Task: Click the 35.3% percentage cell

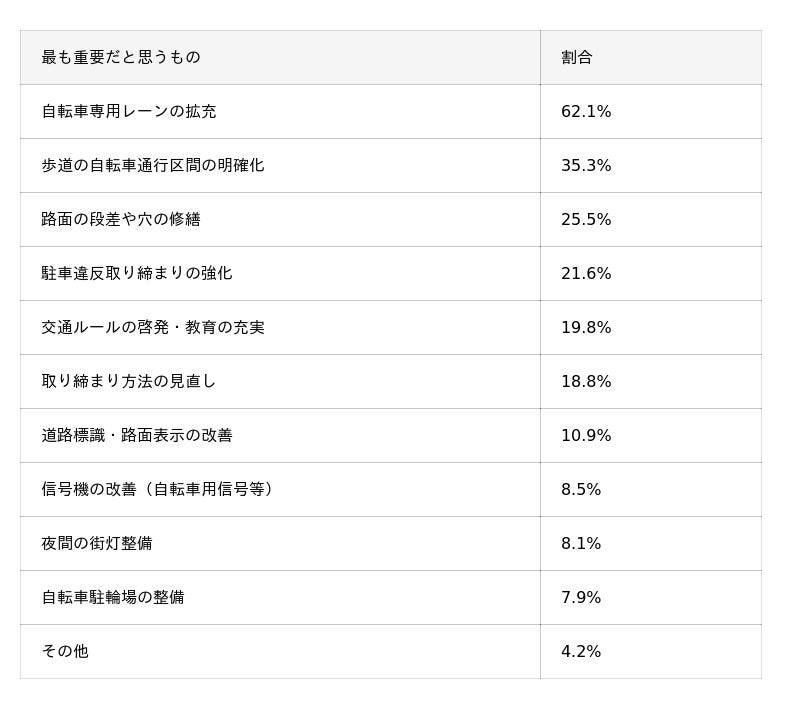Action: tap(651, 165)
